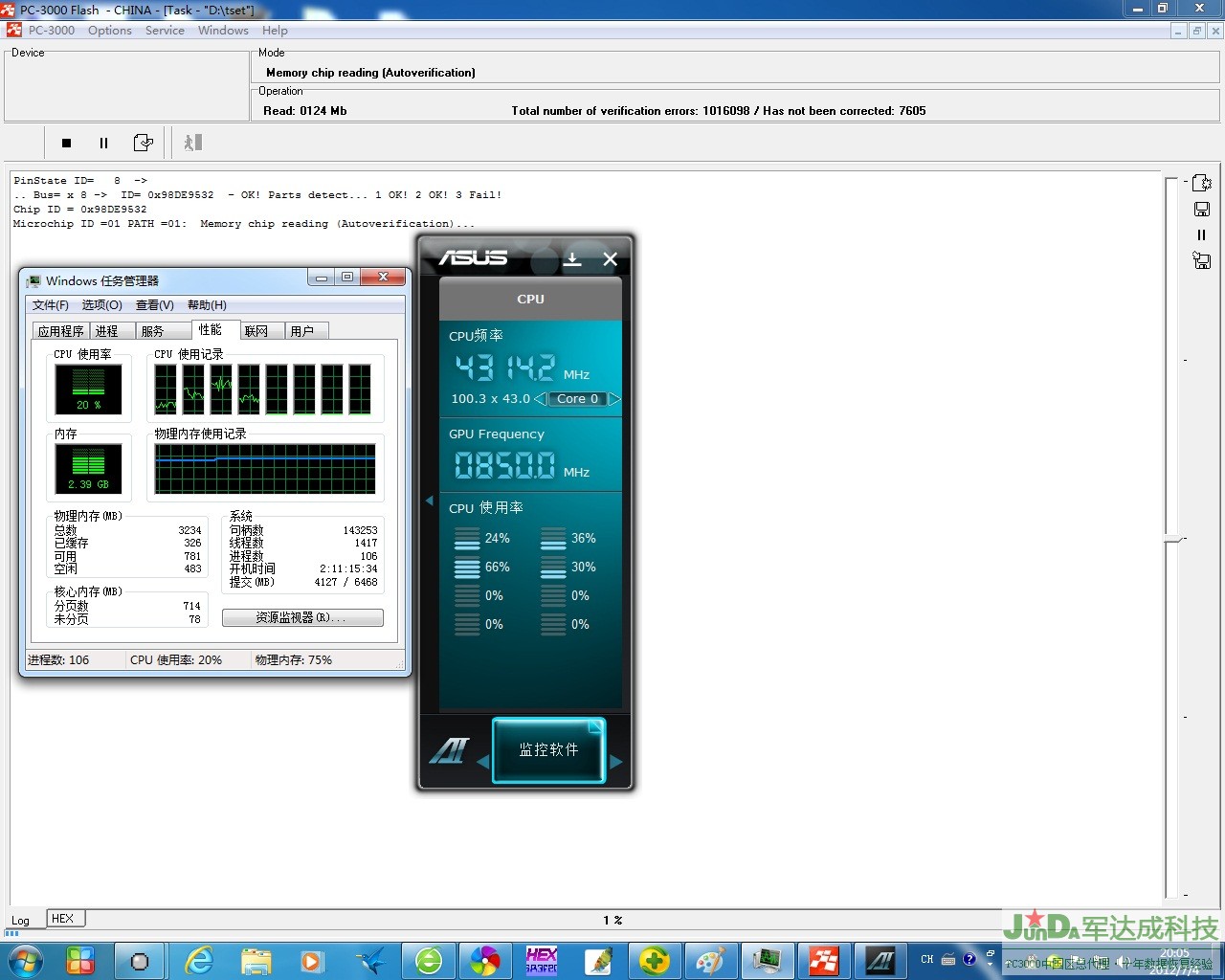Go to next ASUS module right of 监控软件
The height and width of the screenshot is (980, 1225).
[x=615, y=762]
